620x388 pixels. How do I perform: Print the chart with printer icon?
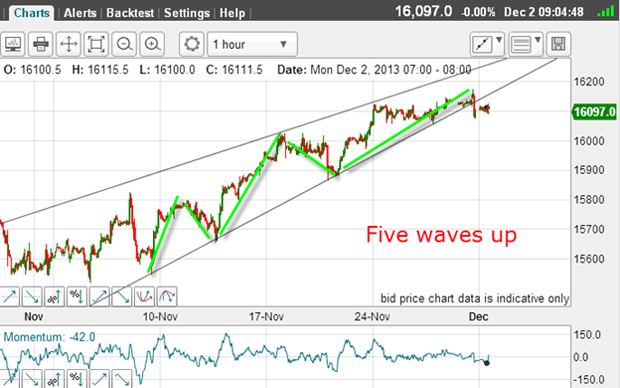(40, 44)
